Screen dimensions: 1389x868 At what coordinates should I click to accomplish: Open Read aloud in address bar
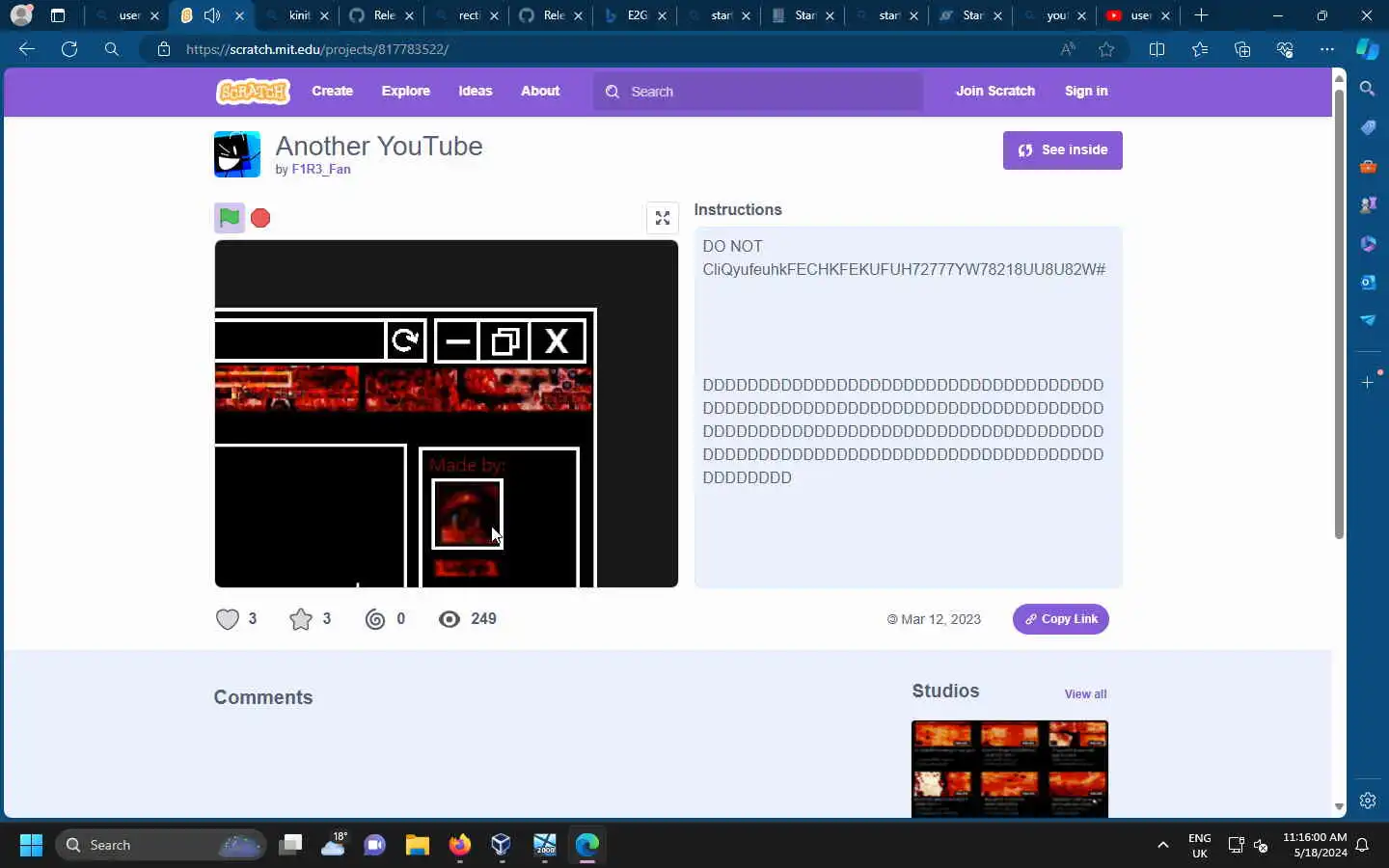(1068, 49)
